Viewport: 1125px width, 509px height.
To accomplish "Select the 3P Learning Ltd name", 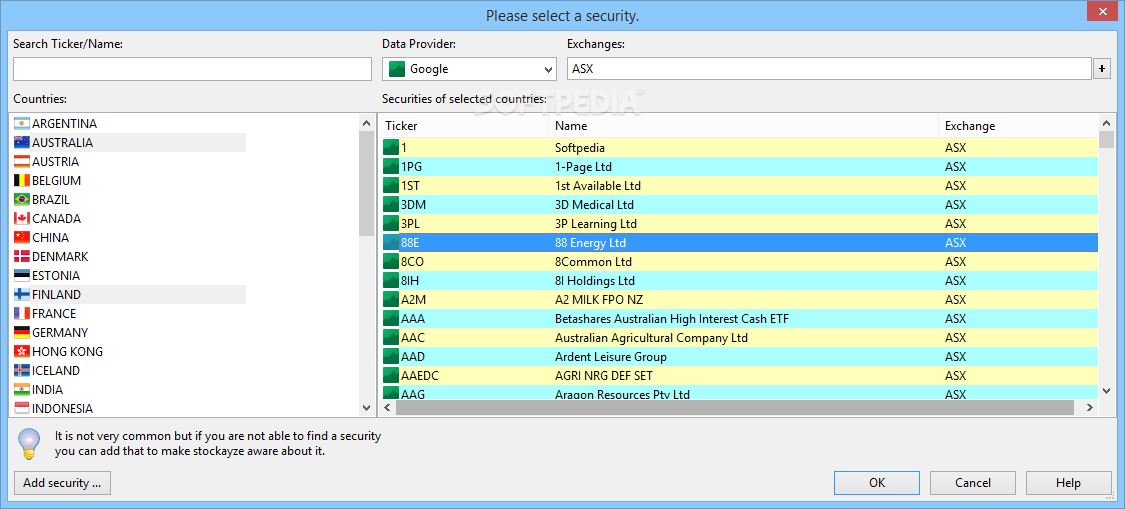I will coord(596,223).
